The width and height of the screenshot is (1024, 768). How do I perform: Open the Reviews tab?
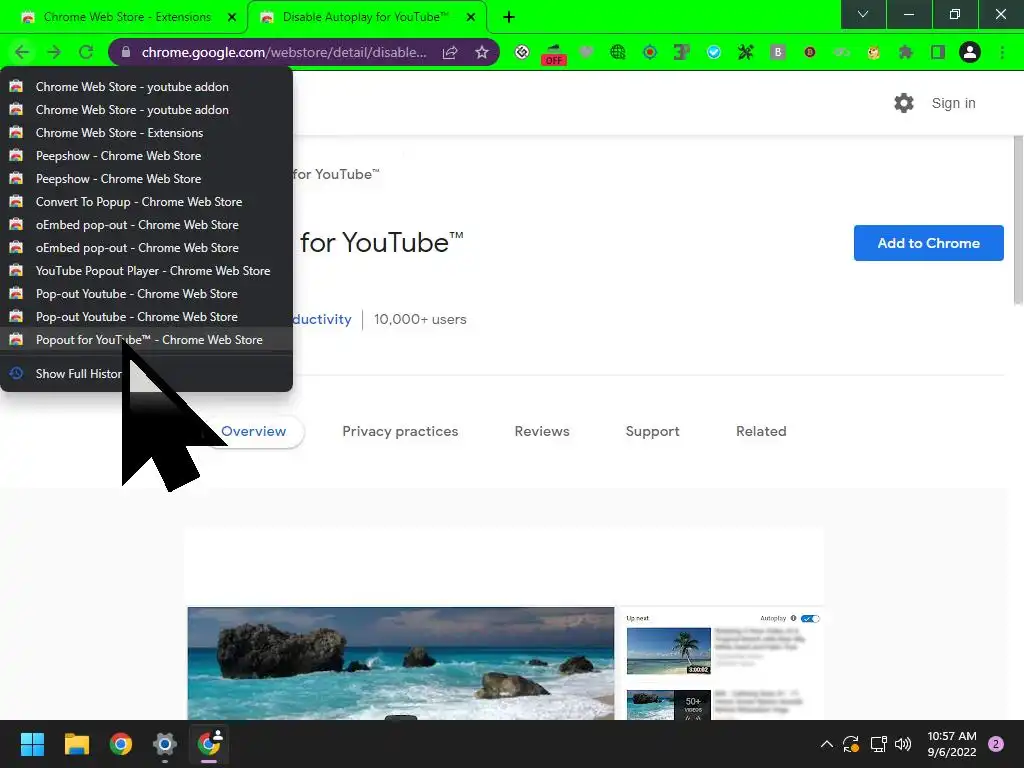[542, 432]
